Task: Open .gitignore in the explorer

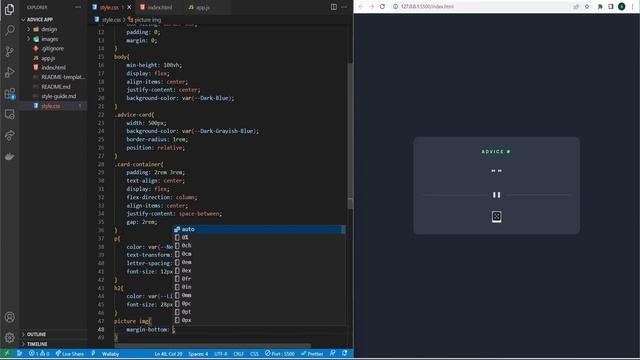Action: [52, 49]
